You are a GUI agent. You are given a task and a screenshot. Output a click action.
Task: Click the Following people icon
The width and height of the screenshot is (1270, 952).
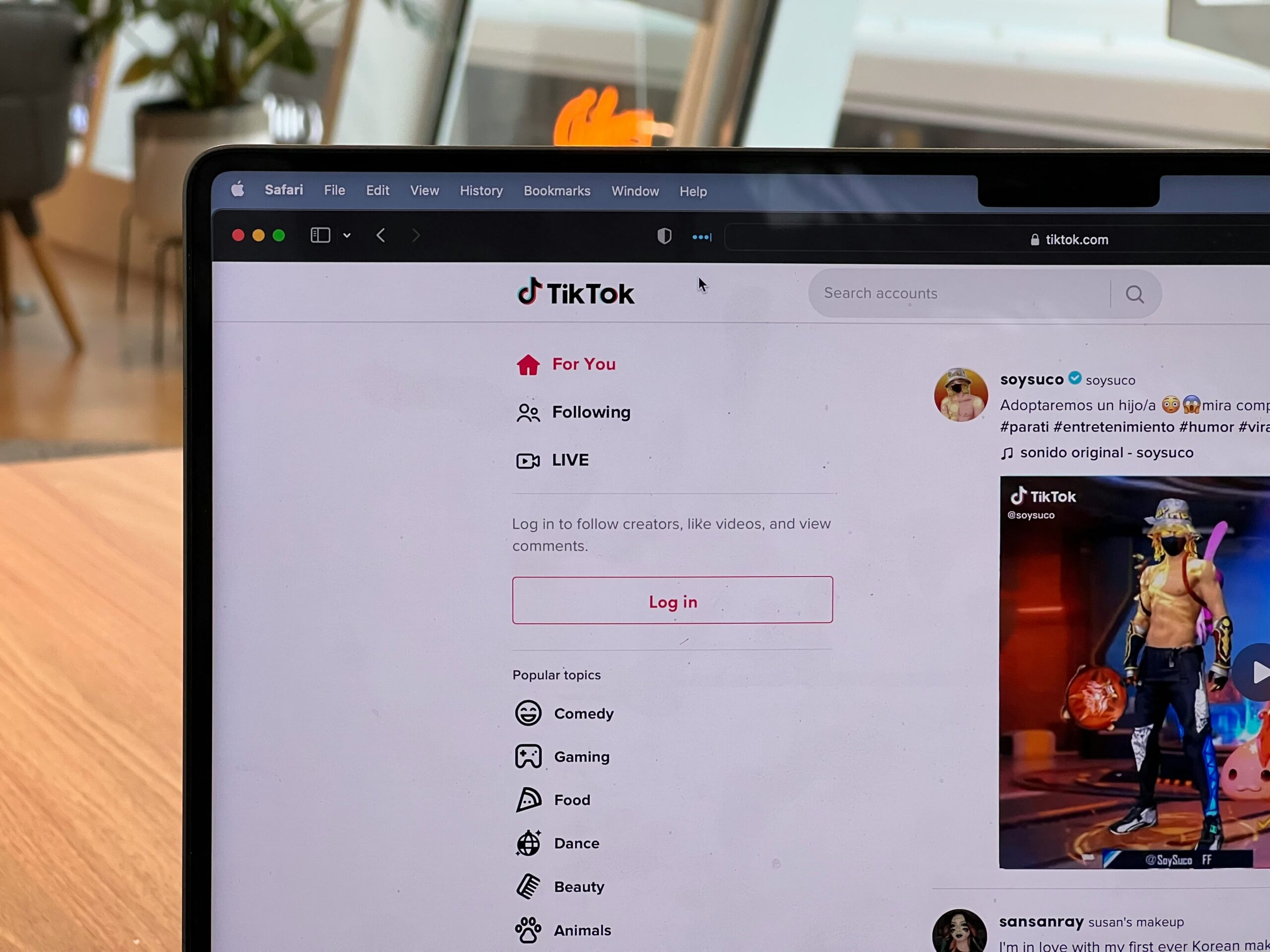(x=527, y=411)
